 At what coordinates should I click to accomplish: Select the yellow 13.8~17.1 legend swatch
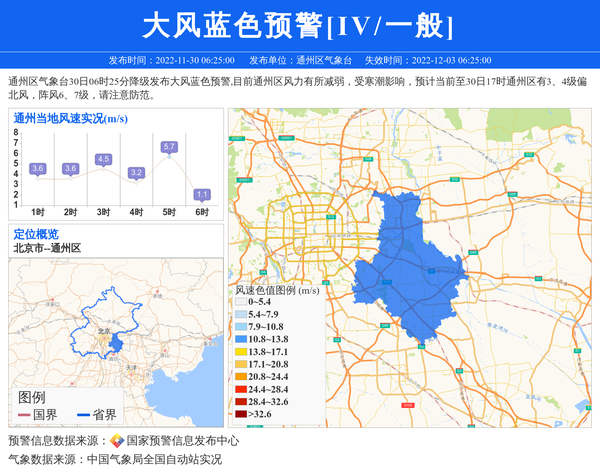click(x=241, y=352)
